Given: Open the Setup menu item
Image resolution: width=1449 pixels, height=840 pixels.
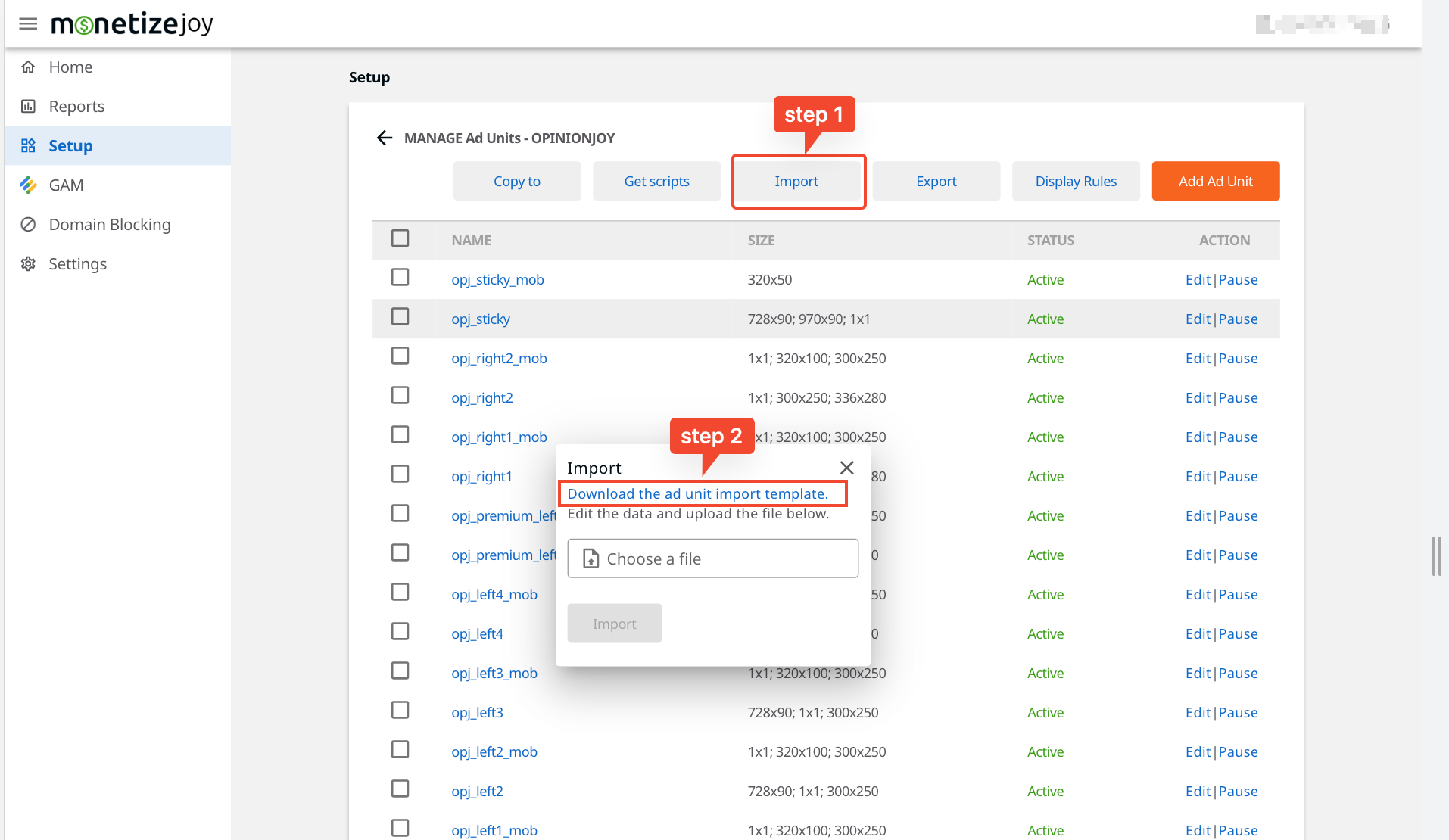Looking at the screenshot, I should click(70, 146).
